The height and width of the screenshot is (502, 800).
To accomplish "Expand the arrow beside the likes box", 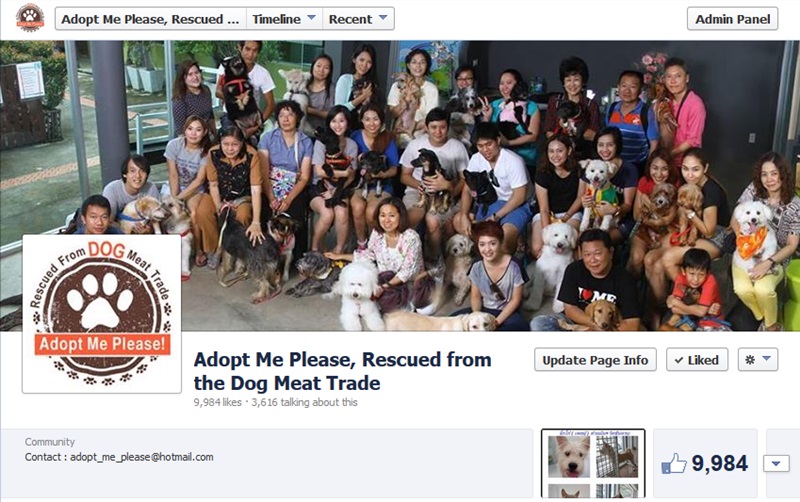I will point(776,464).
